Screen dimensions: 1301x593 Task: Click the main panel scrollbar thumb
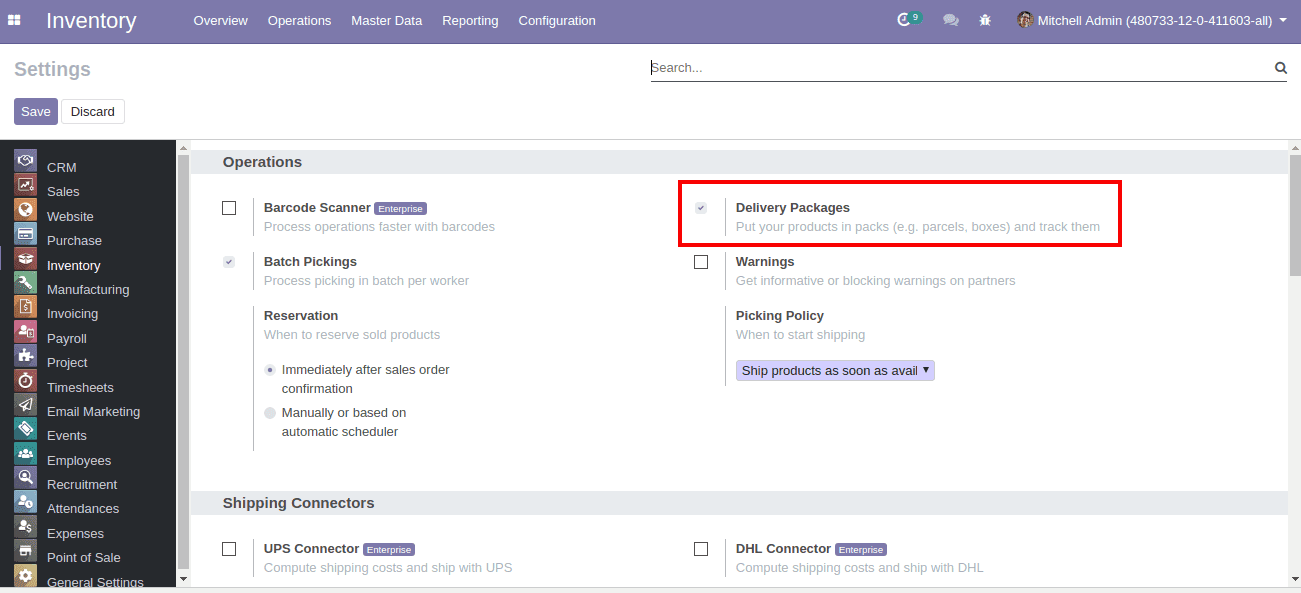pos(1295,215)
